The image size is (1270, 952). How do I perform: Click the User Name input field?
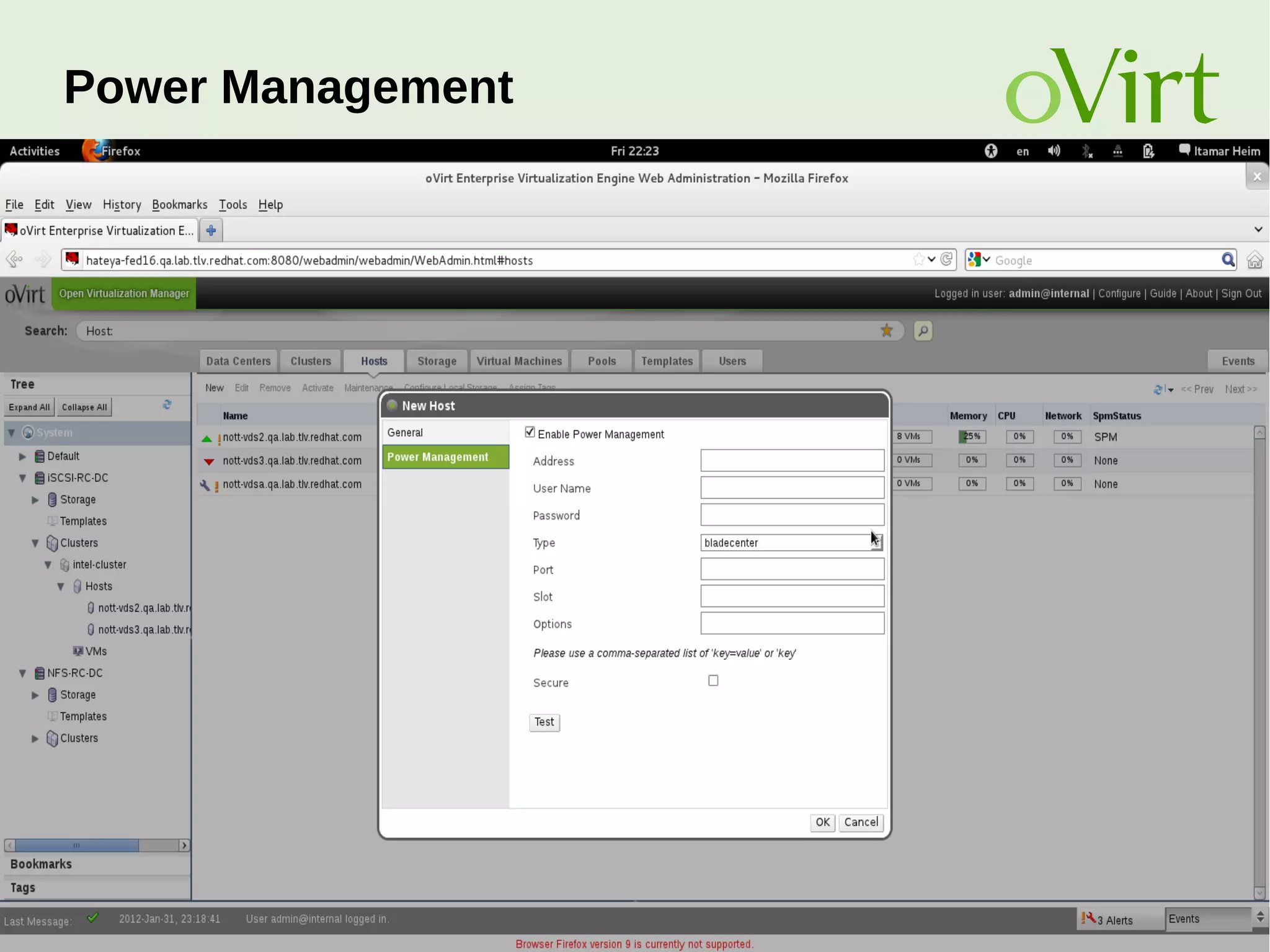click(793, 487)
